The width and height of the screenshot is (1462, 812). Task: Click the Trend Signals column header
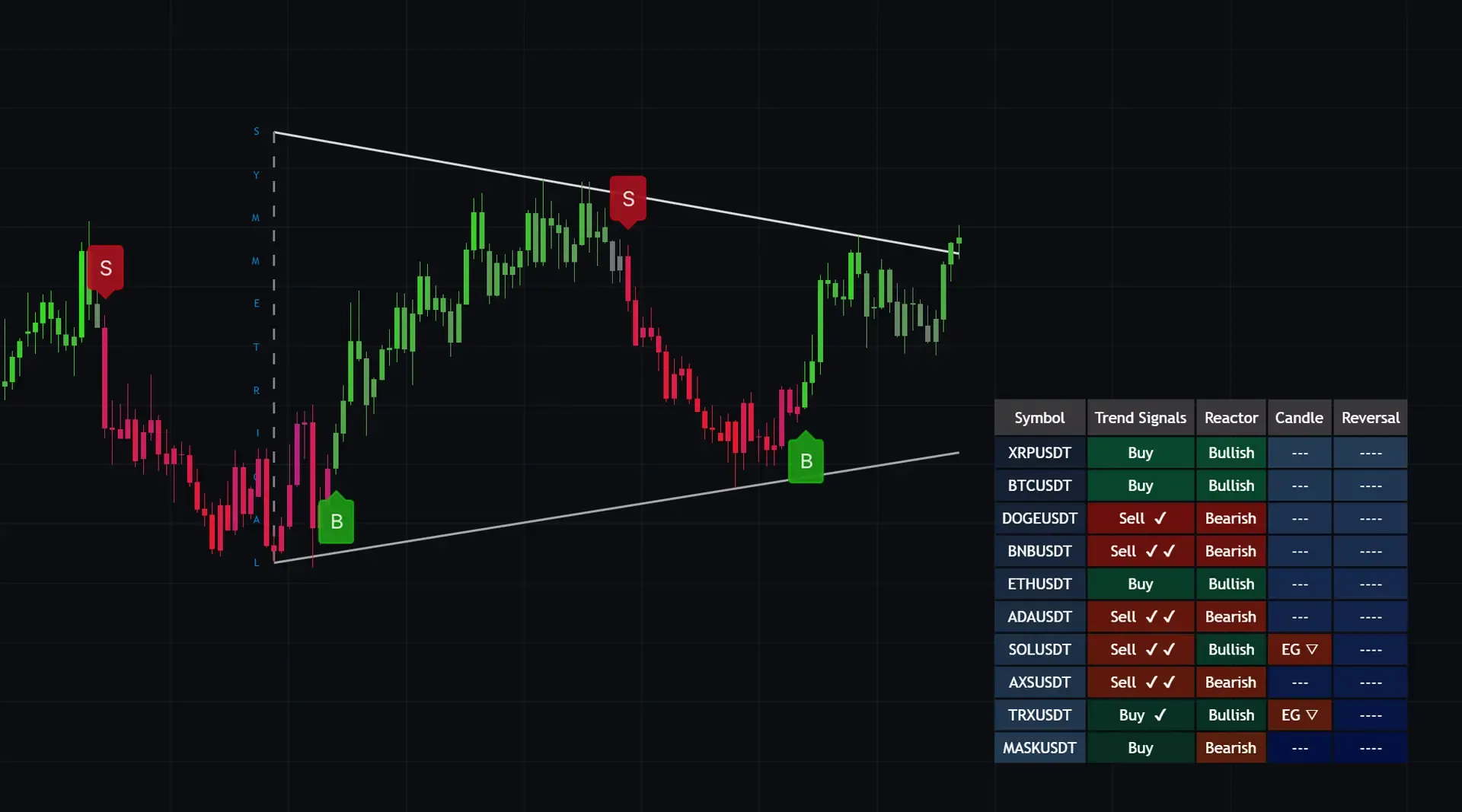(x=1140, y=417)
